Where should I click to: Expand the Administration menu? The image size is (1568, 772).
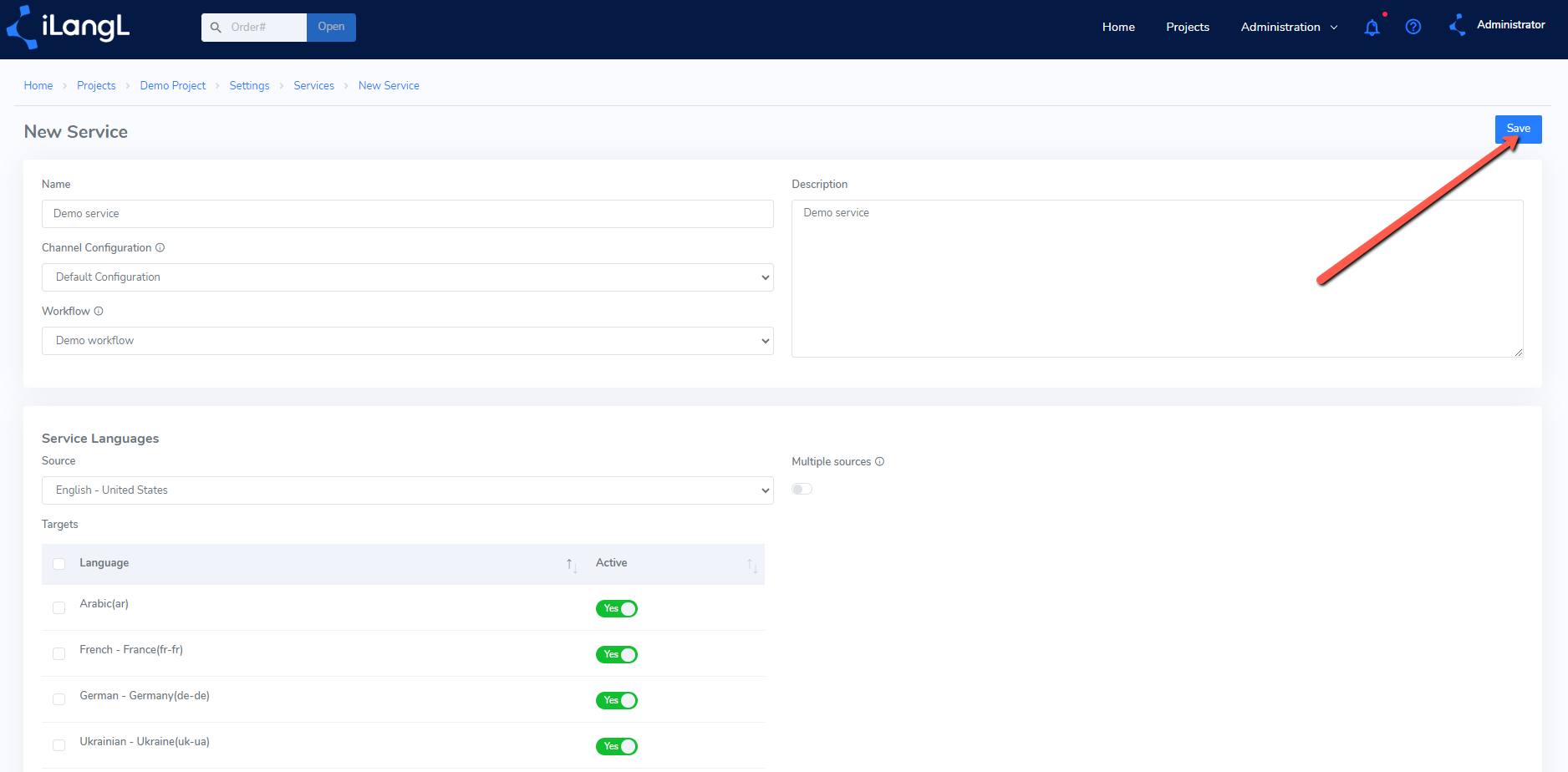coord(1289,28)
